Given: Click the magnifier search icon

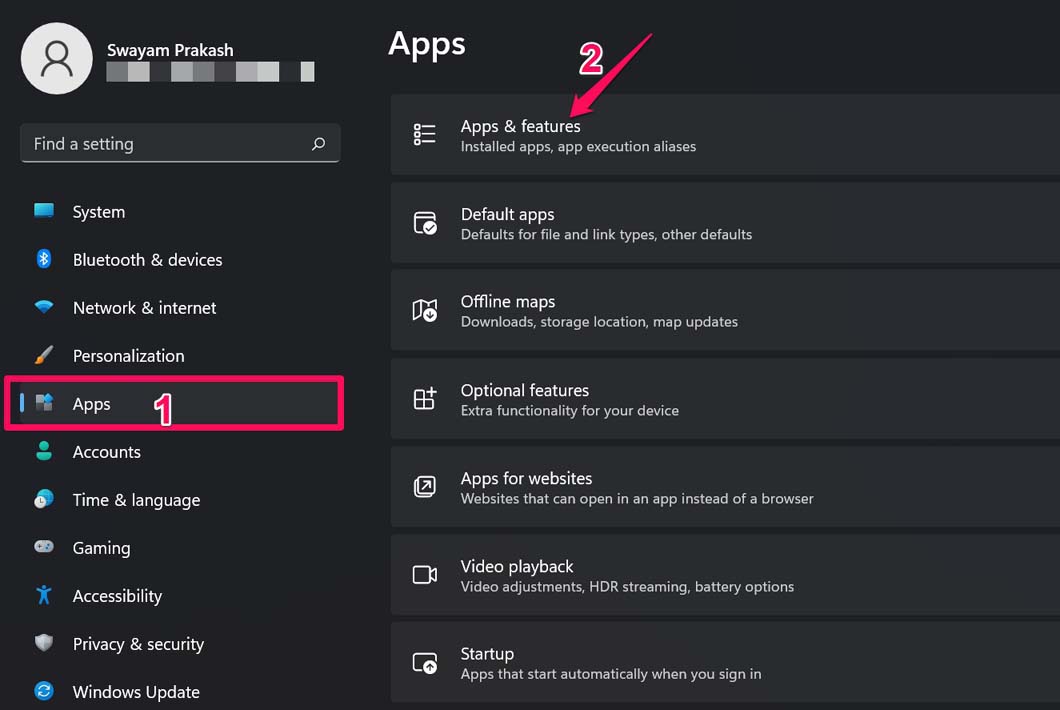Looking at the screenshot, I should point(318,143).
